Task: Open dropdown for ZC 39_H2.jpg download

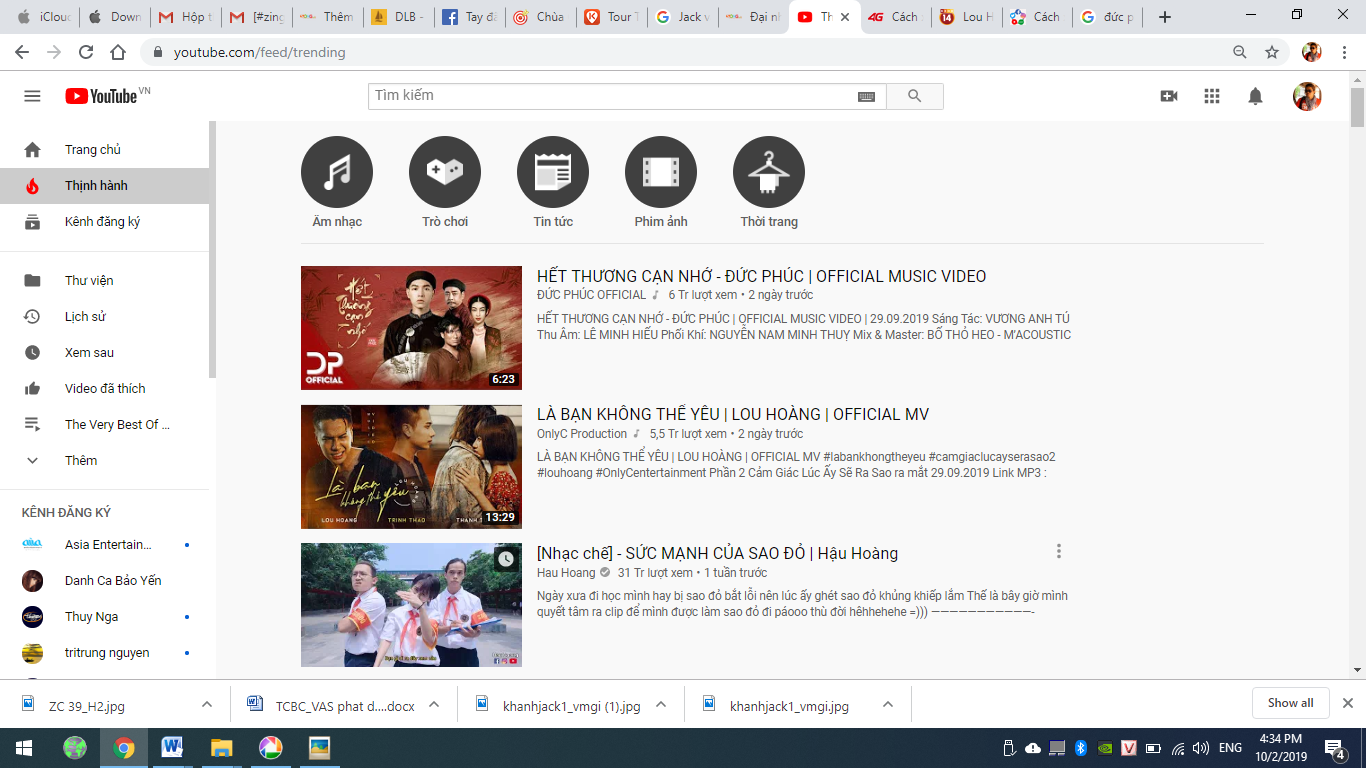Action: pos(207,704)
